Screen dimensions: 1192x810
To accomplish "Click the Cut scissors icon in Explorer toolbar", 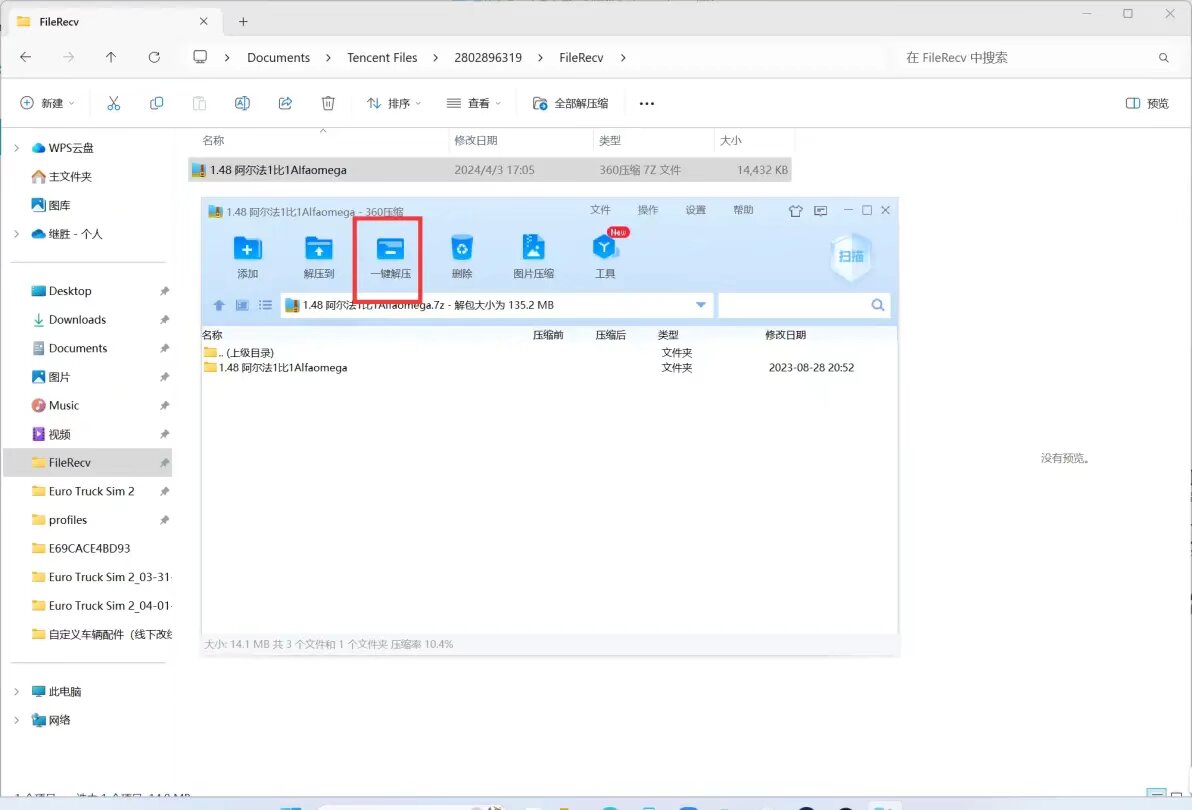I will [113, 103].
